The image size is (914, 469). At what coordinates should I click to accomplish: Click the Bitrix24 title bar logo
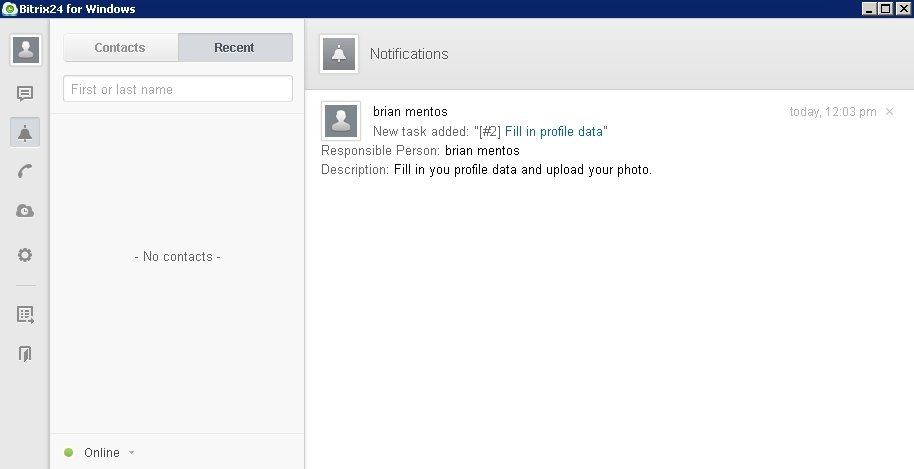[x=9, y=9]
